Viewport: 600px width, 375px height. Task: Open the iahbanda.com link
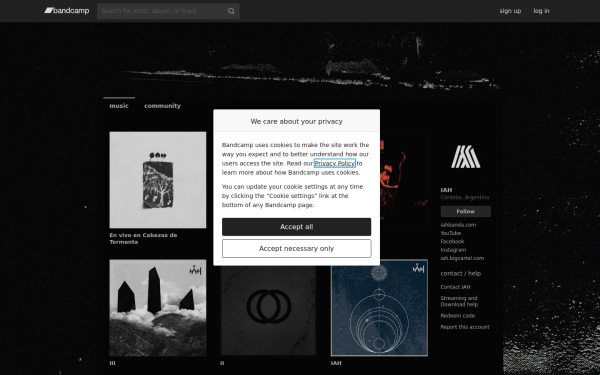(458, 225)
